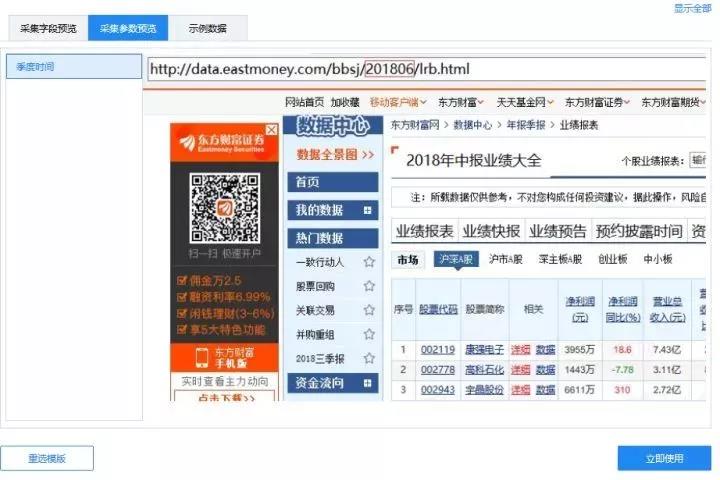The height and width of the screenshot is (480, 720).
Task: Select the 预约披露时间 tab
Action: coord(639,231)
